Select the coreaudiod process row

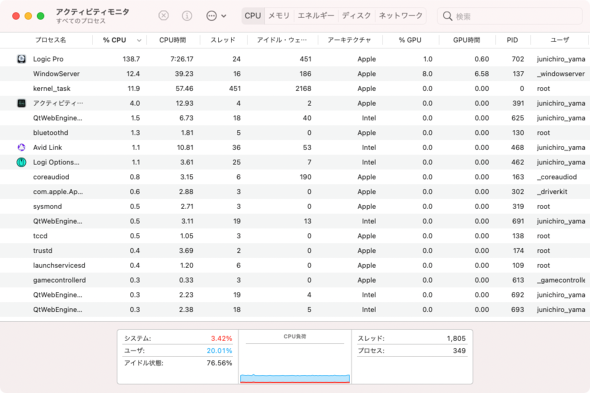pos(295,177)
